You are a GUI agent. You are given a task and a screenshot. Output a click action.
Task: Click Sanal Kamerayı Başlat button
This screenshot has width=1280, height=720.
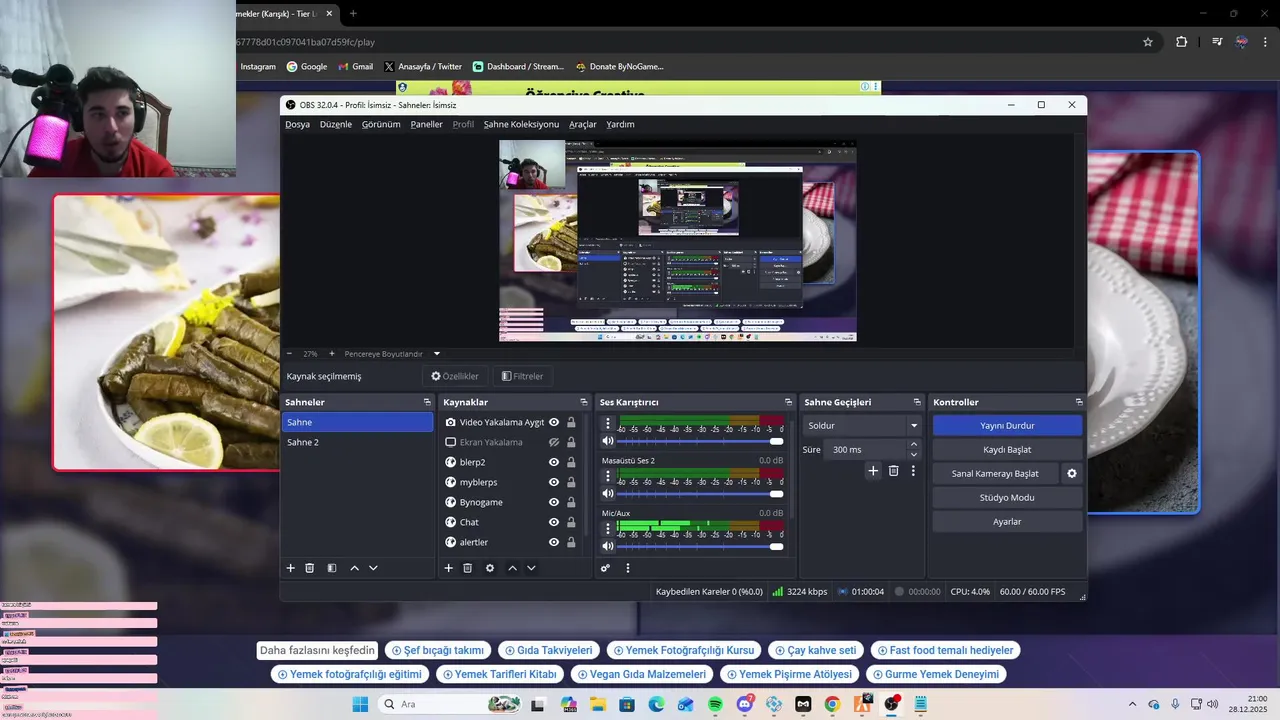click(x=995, y=473)
